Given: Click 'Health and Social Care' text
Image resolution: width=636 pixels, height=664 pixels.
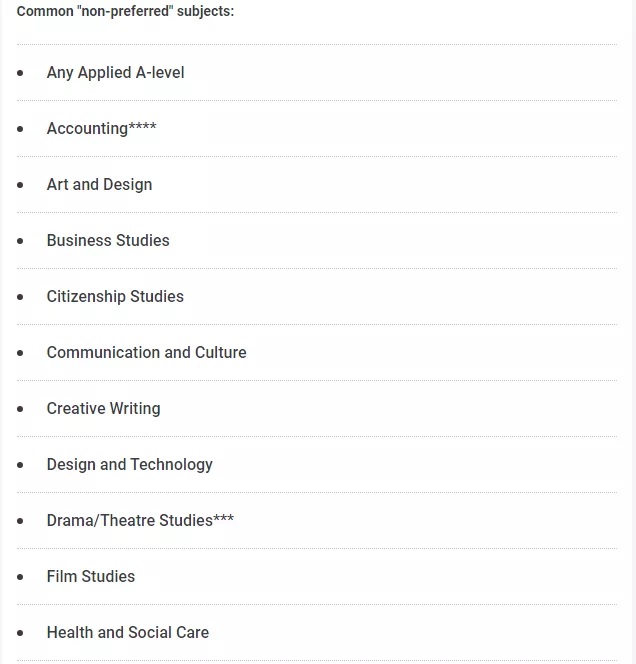Looking at the screenshot, I should pyautogui.click(x=127, y=633).
